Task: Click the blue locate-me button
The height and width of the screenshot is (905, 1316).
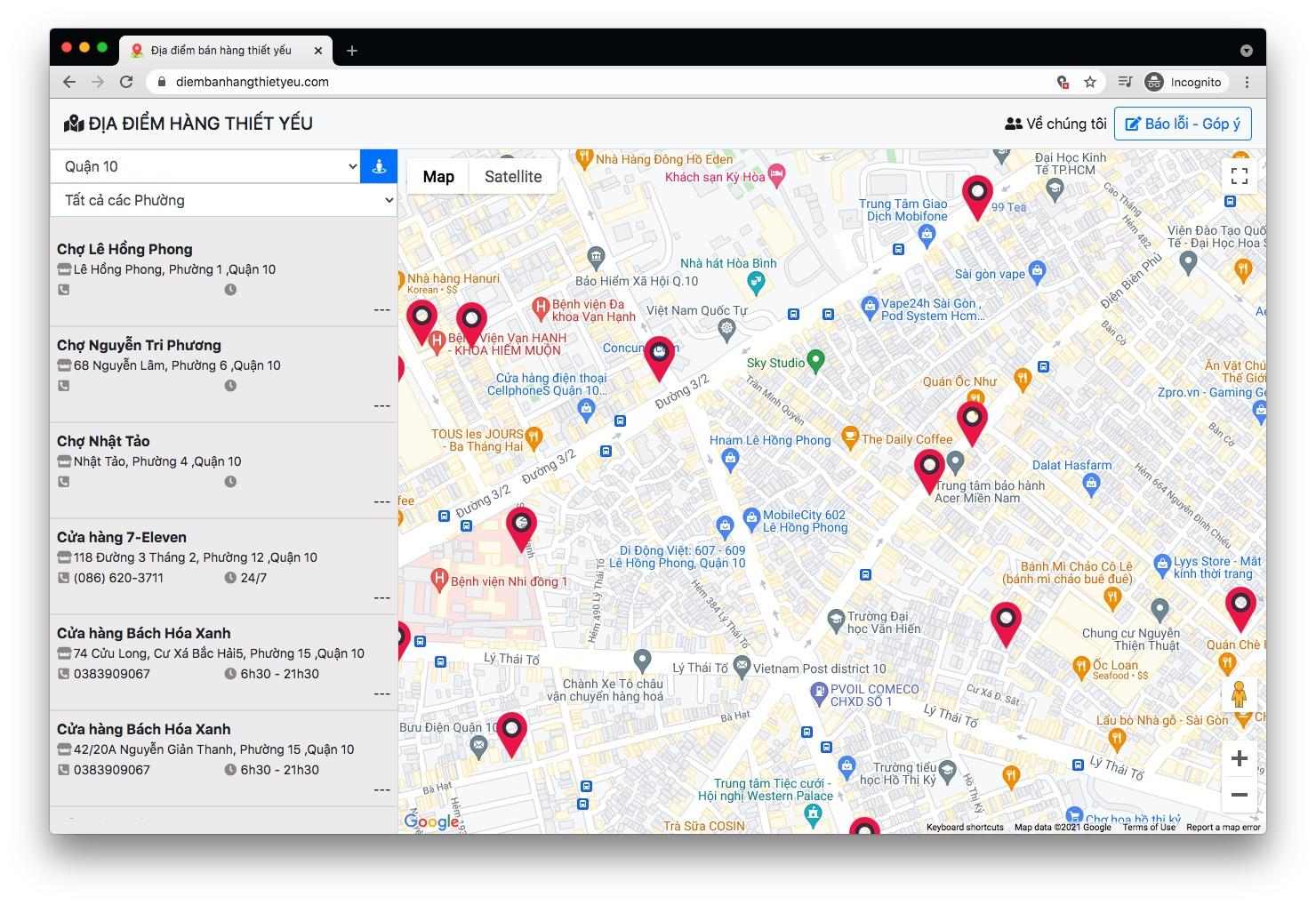Action: [x=379, y=166]
